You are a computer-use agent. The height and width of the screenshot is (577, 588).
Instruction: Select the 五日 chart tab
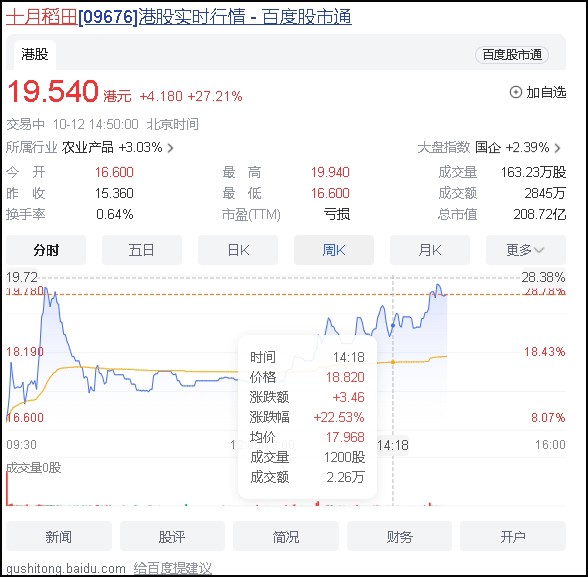[142, 250]
